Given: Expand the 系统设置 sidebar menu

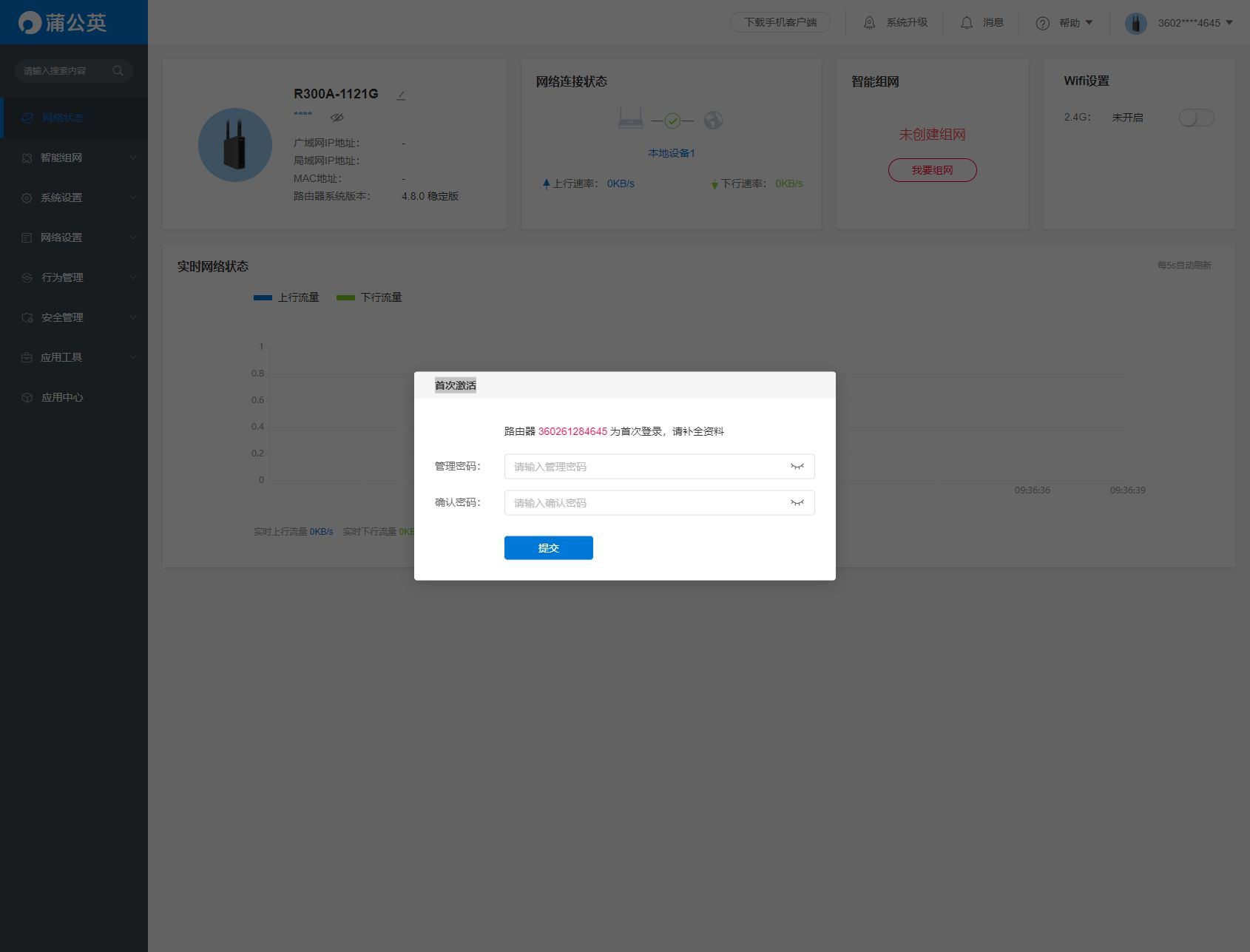Looking at the screenshot, I should pyautogui.click(x=133, y=198).
